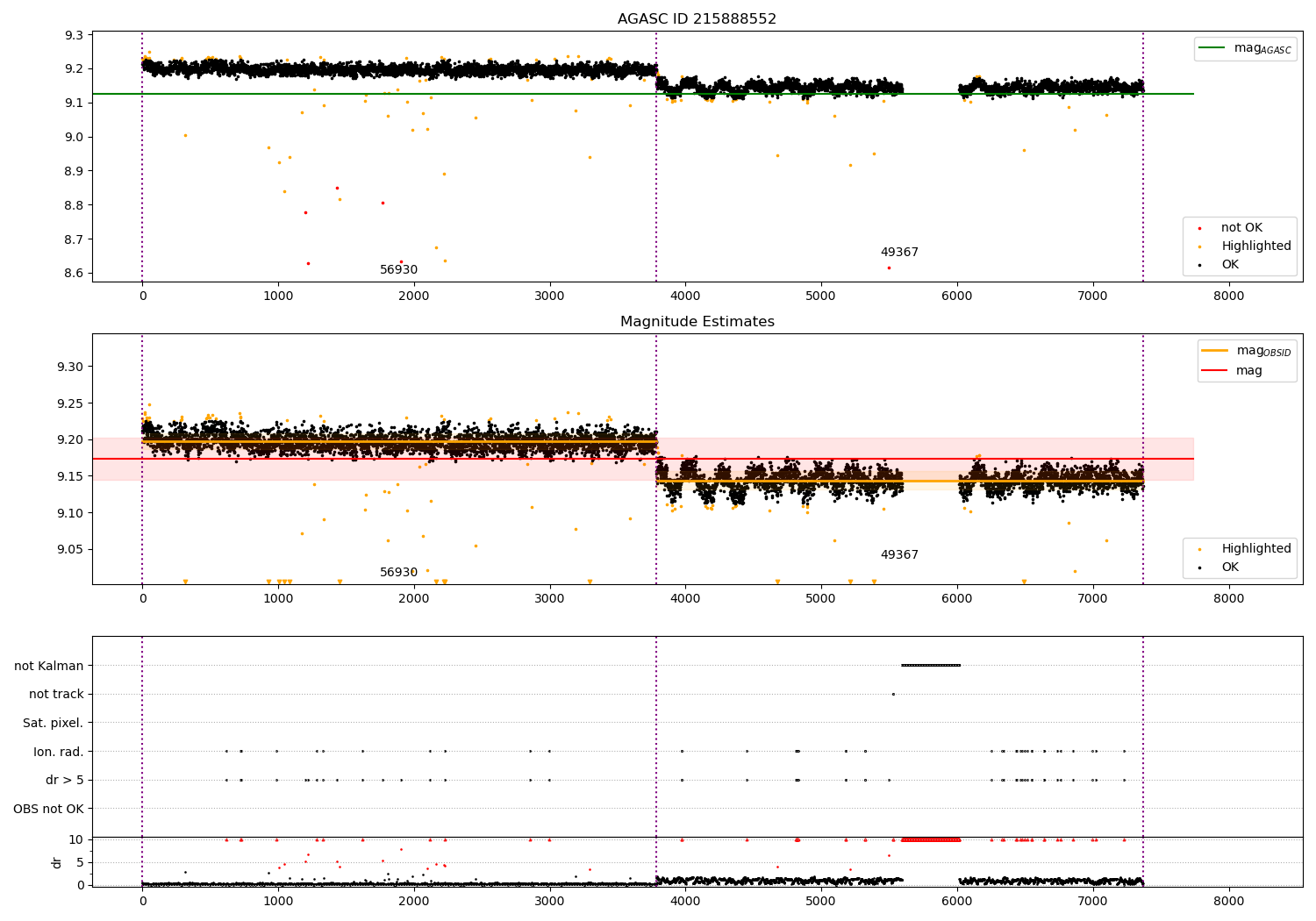Click the 8000 x-tick label of the top plot
1316x921 pixels.
(1228, 296)
